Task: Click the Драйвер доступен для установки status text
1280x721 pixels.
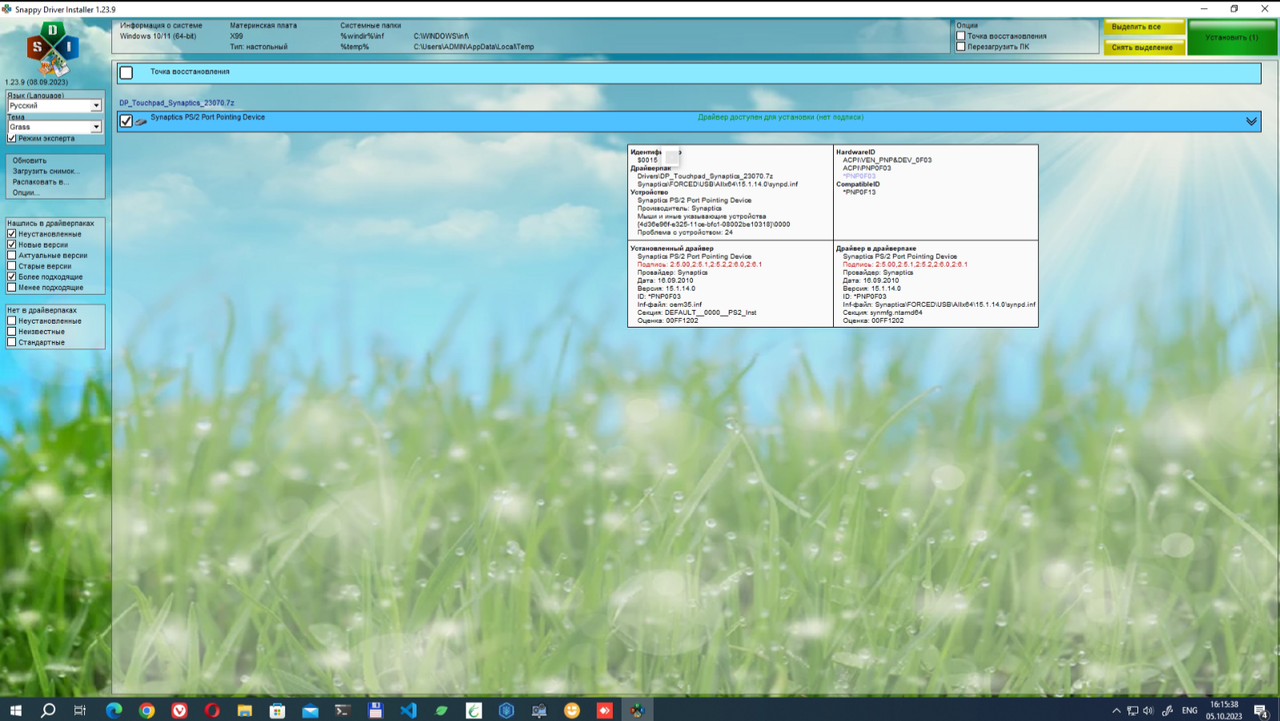Action: pos(780,117)
